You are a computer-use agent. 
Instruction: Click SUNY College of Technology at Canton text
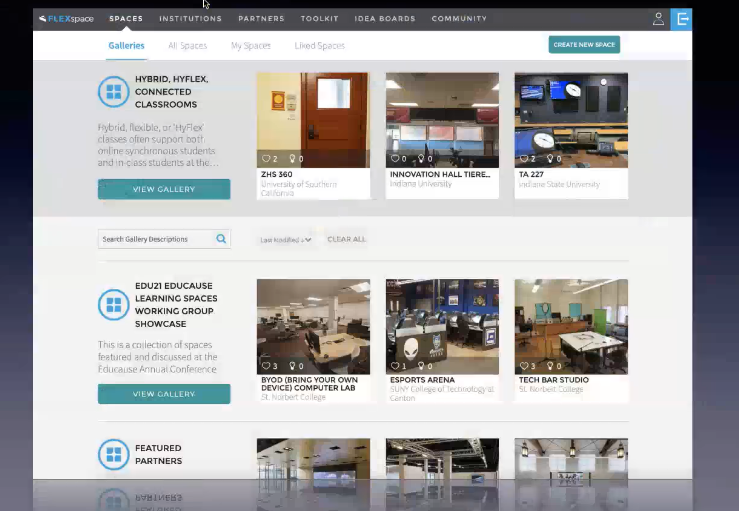[442, 394]
